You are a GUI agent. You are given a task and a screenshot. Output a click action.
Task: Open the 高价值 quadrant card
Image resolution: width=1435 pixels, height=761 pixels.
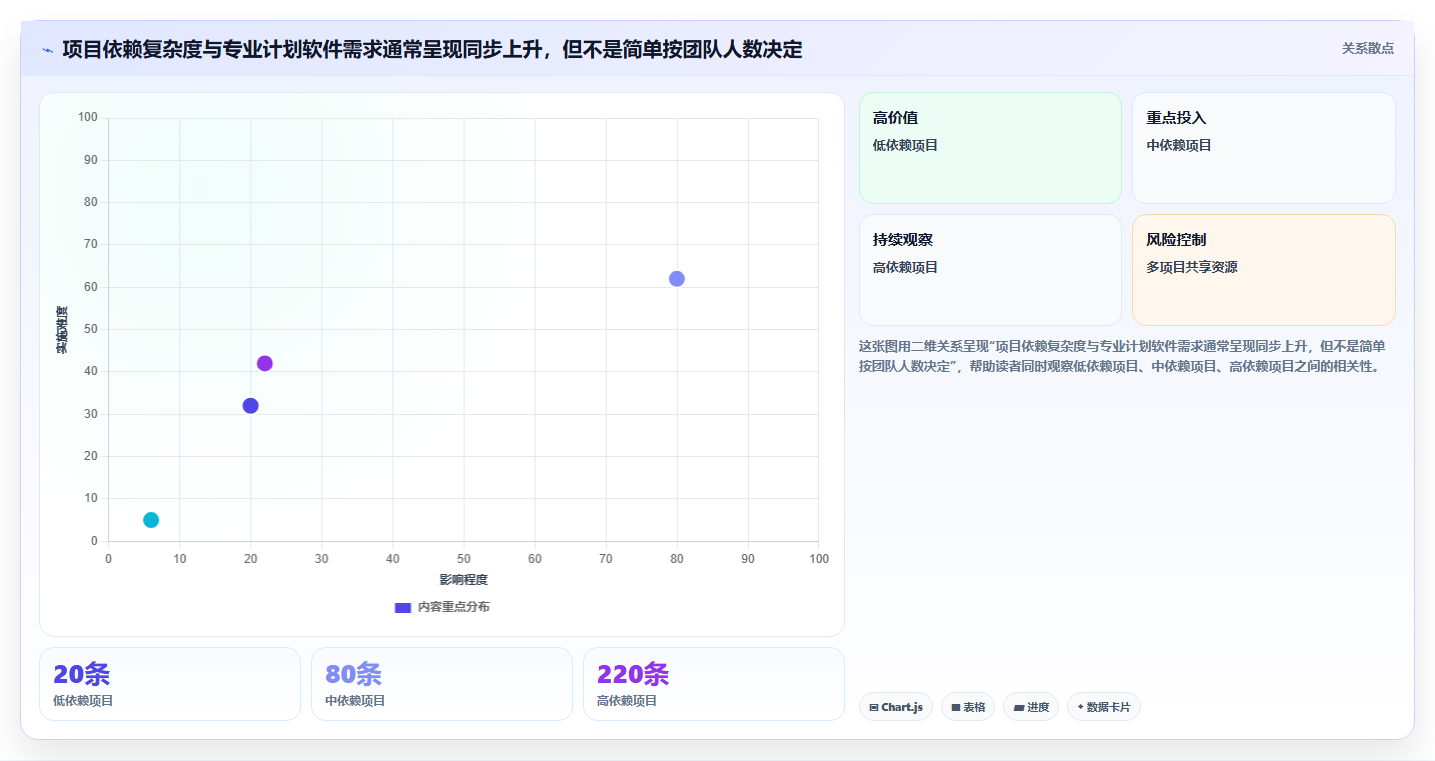coord(990,148)
